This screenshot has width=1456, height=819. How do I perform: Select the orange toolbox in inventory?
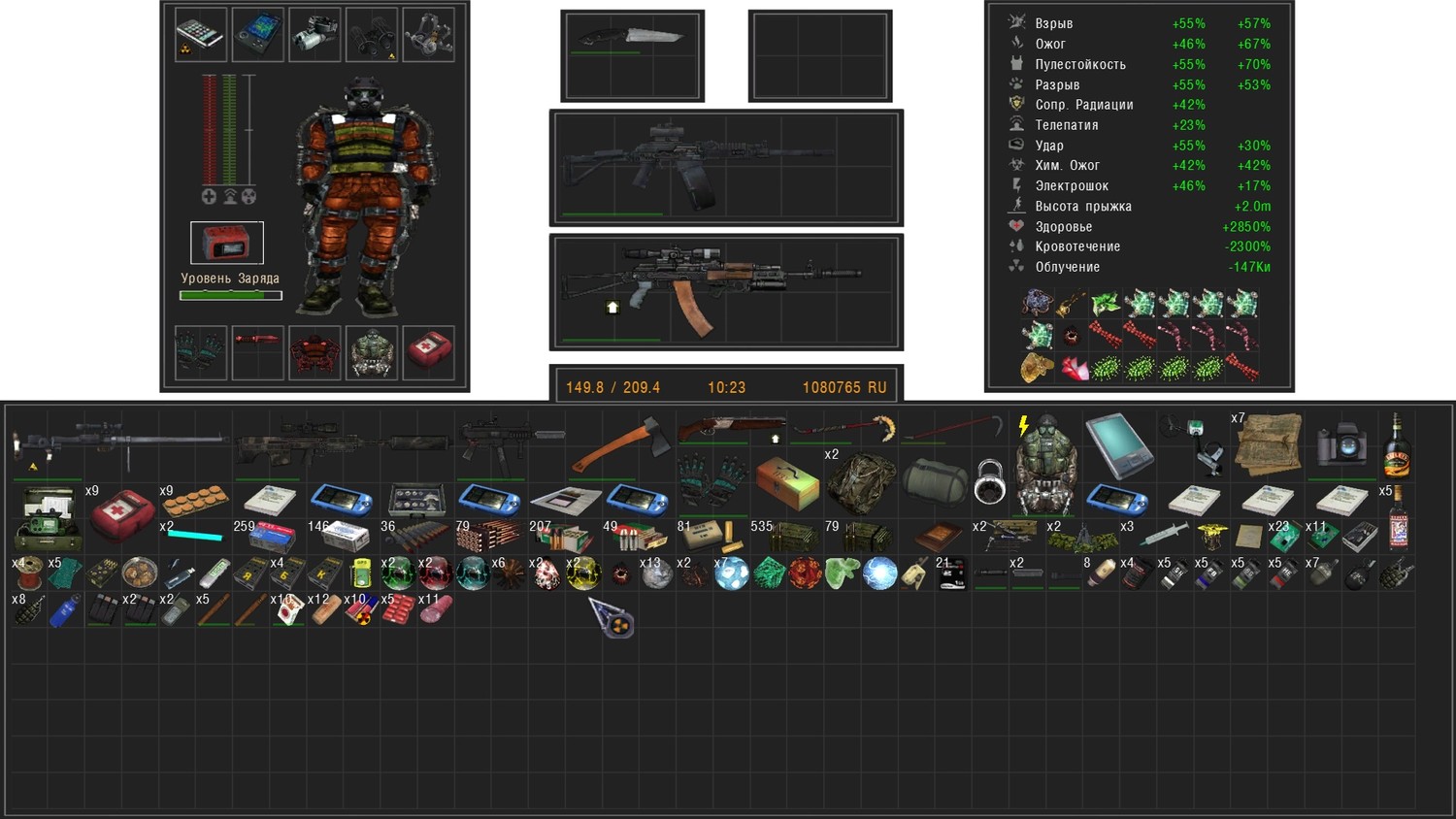coord(787,482)
